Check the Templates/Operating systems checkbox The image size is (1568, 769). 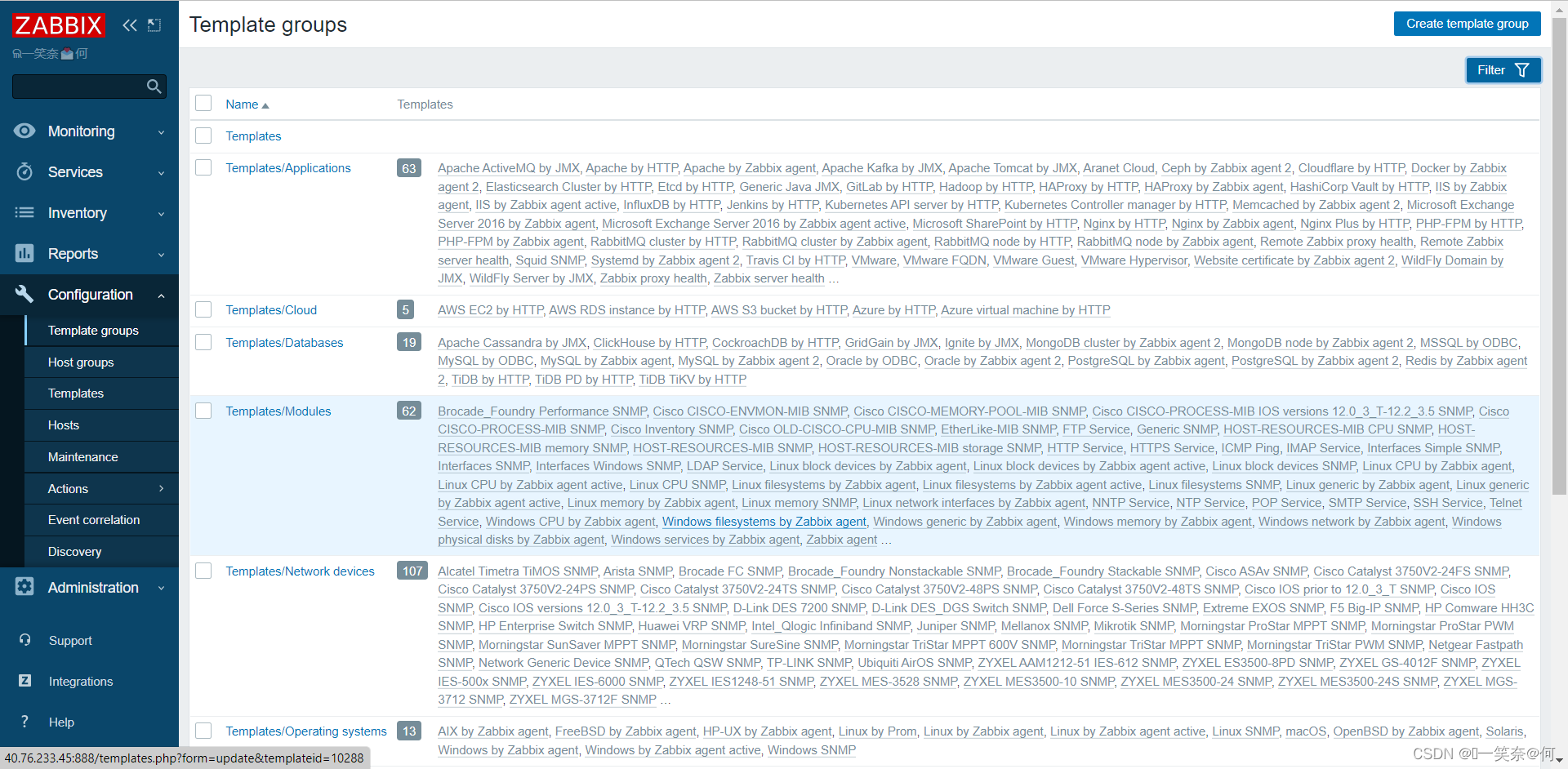(x=203, y=731)
